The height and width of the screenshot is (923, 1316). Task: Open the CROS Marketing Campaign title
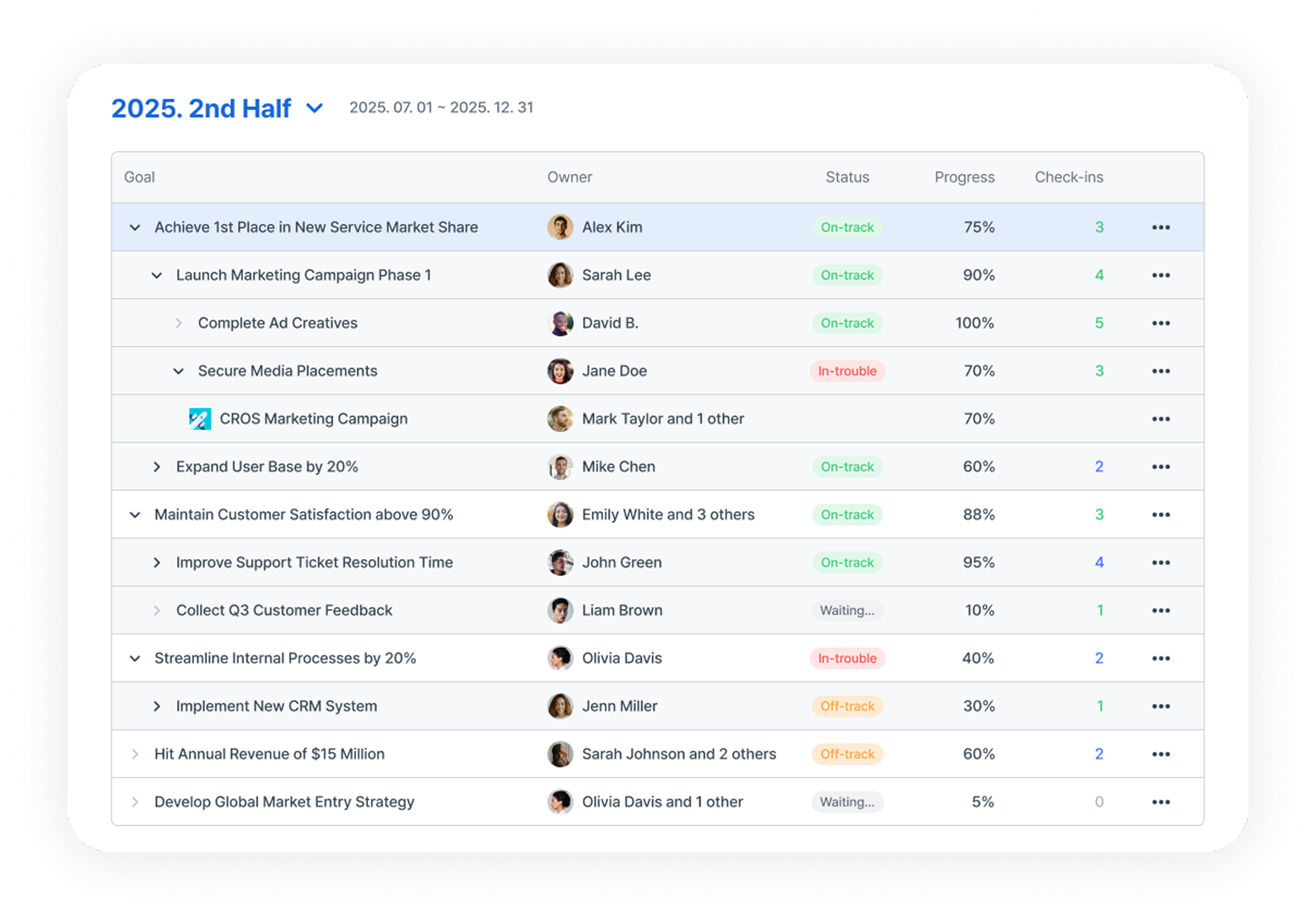coord(314,418)
